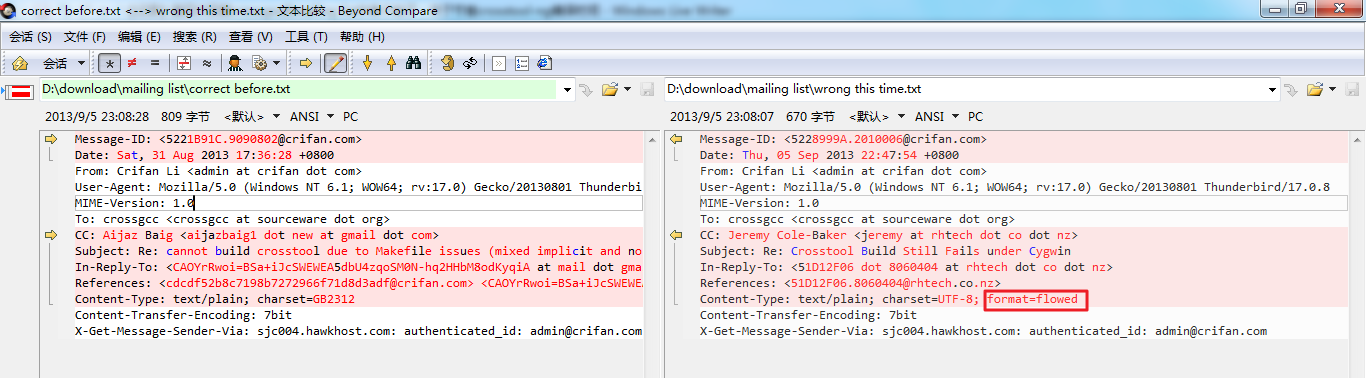This screenshot has height=378, width=1366.
Task: Click the red thumbnail overview icon at left
Action: coord(18,92)
